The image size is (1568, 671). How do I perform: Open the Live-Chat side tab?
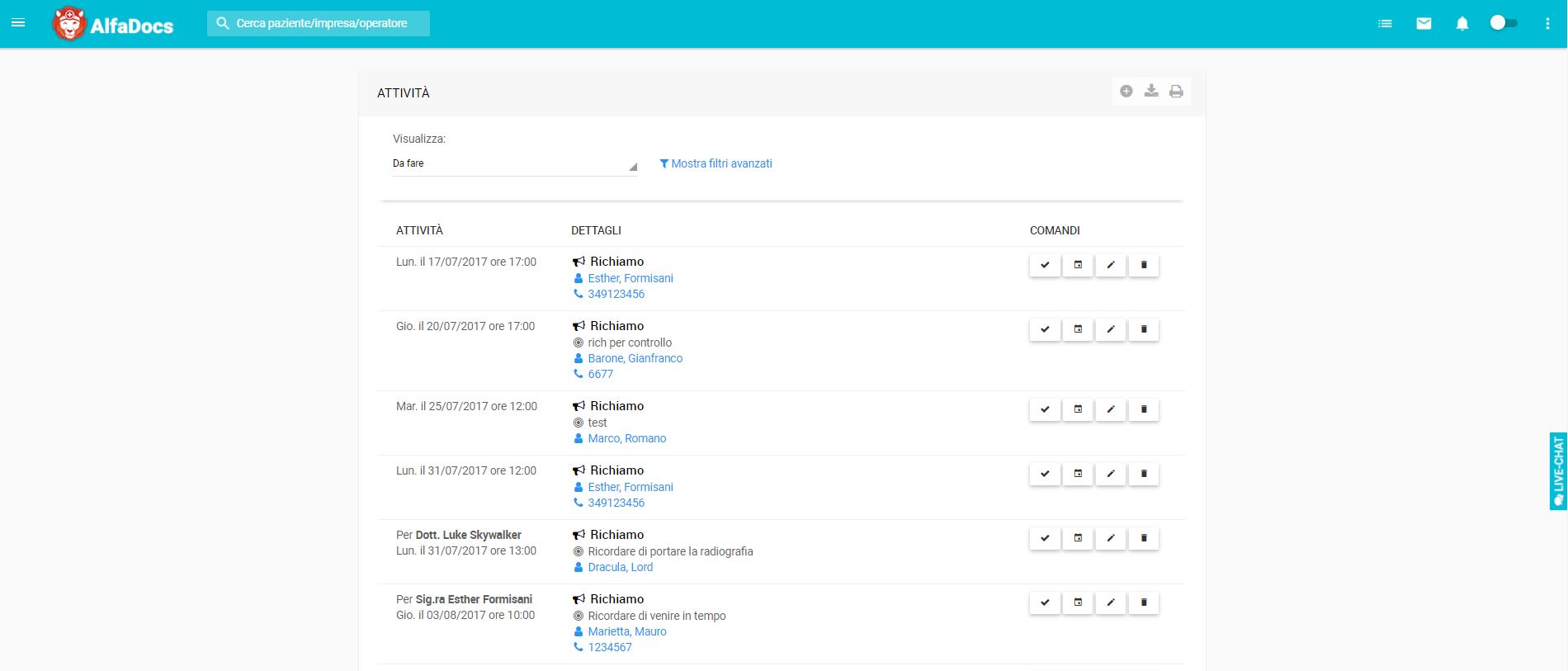click(x=1558, y=470)
